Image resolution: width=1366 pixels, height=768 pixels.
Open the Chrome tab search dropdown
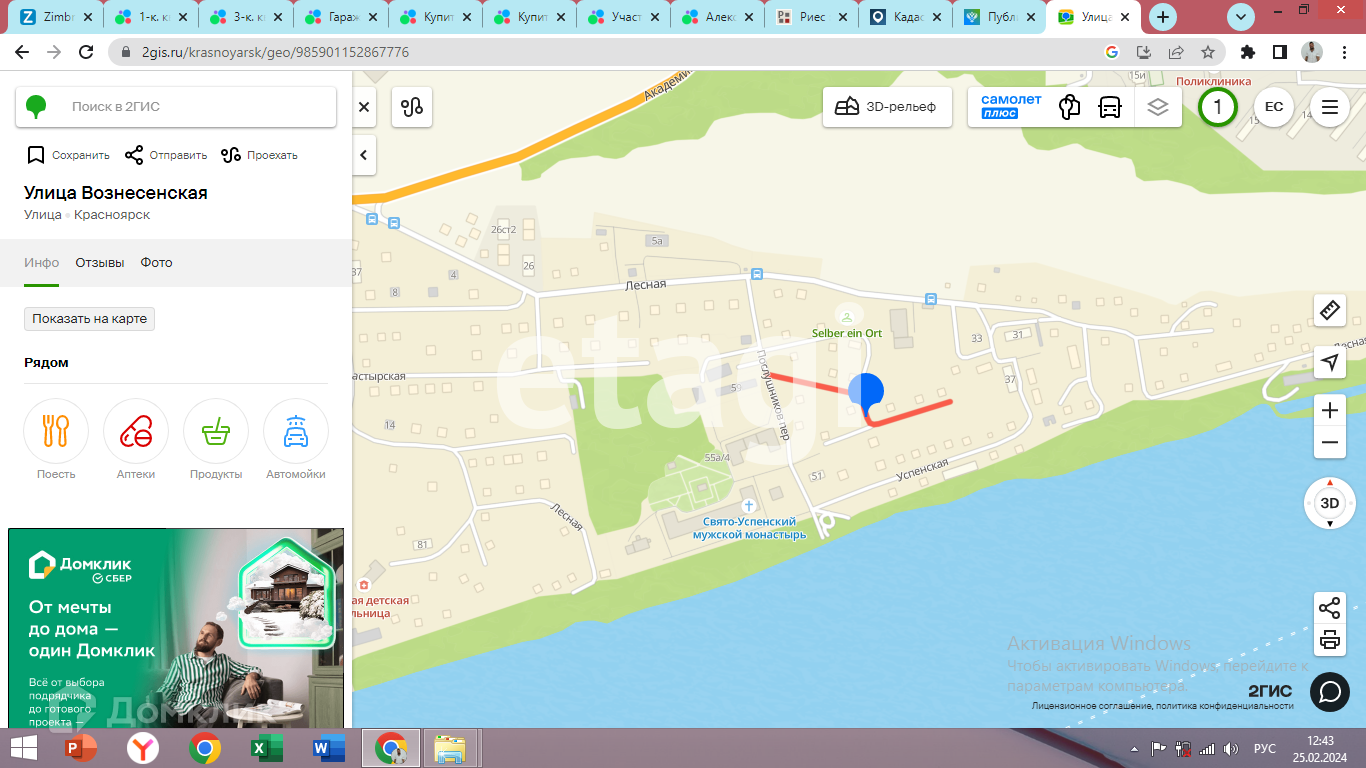pos(1241,16)
